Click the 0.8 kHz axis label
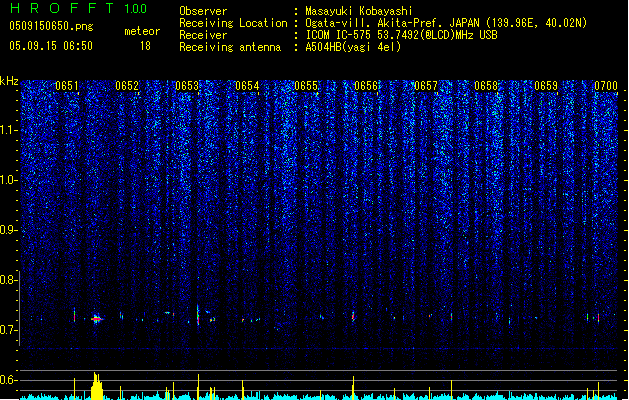Screen dimensions: 629x400 (9, 280)
